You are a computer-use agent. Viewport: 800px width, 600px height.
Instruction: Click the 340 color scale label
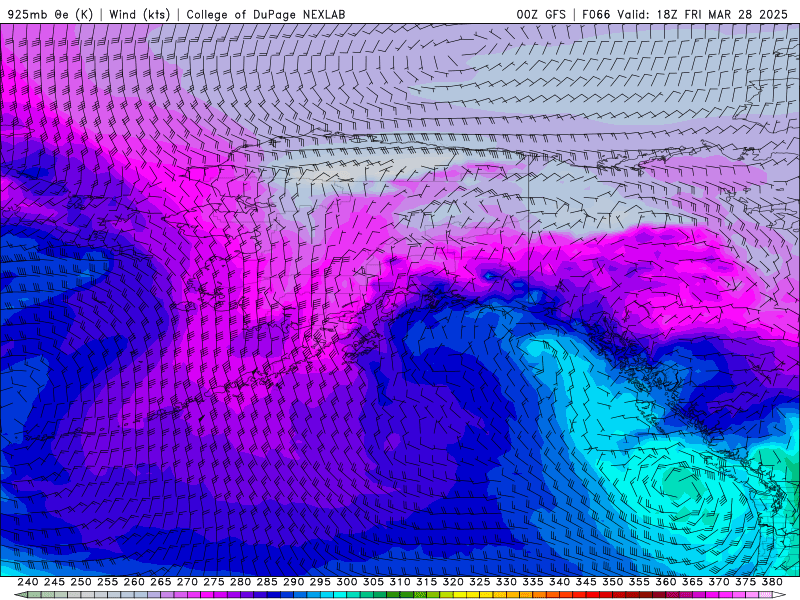pyautogui.click(x=560, y=582)
